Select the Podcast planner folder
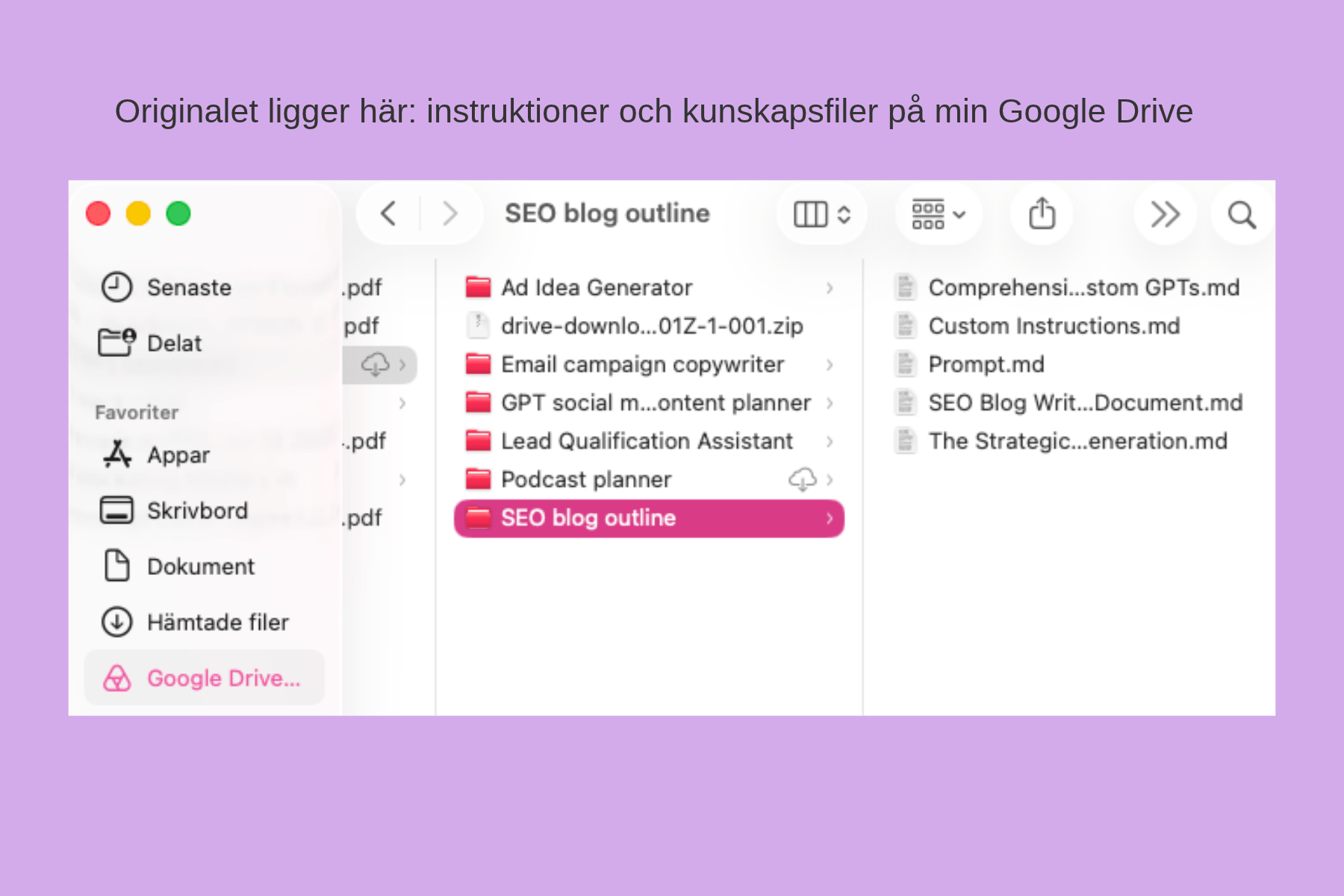Image resolution: width=1344 pixels, height=896 pixels. pos(648,479)
